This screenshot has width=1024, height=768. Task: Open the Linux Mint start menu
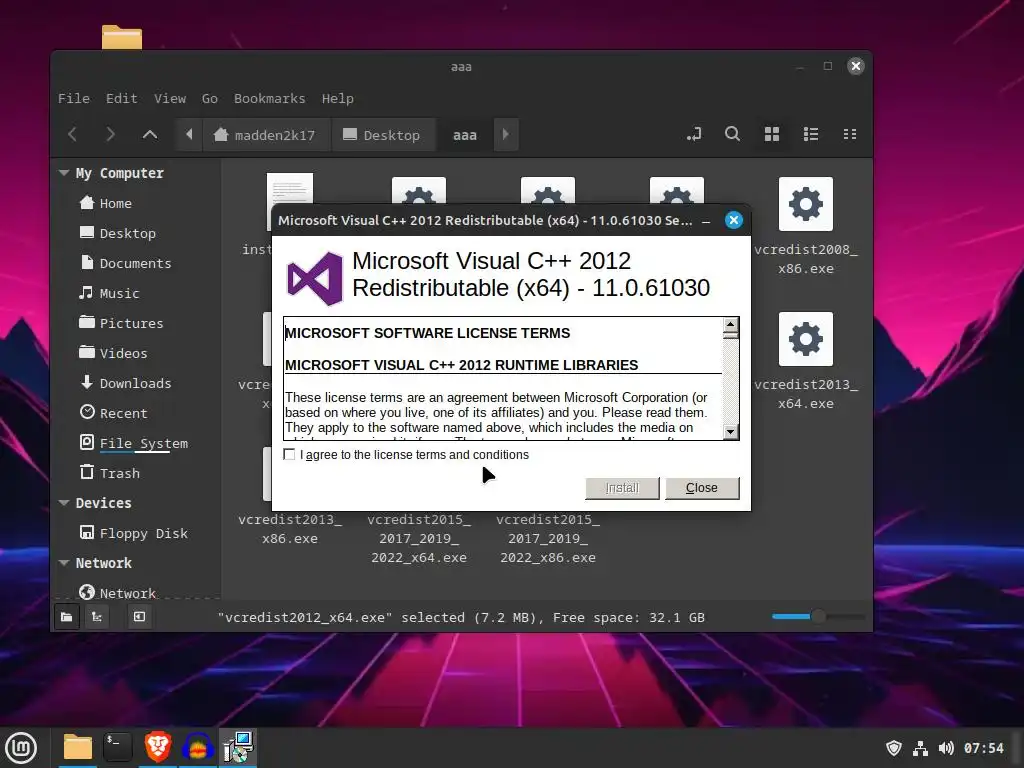click(x=21, y=748)
